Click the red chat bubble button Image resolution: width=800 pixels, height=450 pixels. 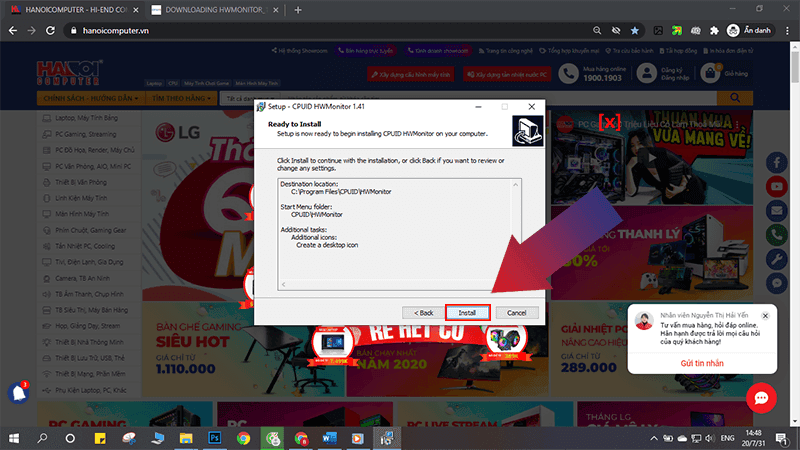click(x=760, y=398)
